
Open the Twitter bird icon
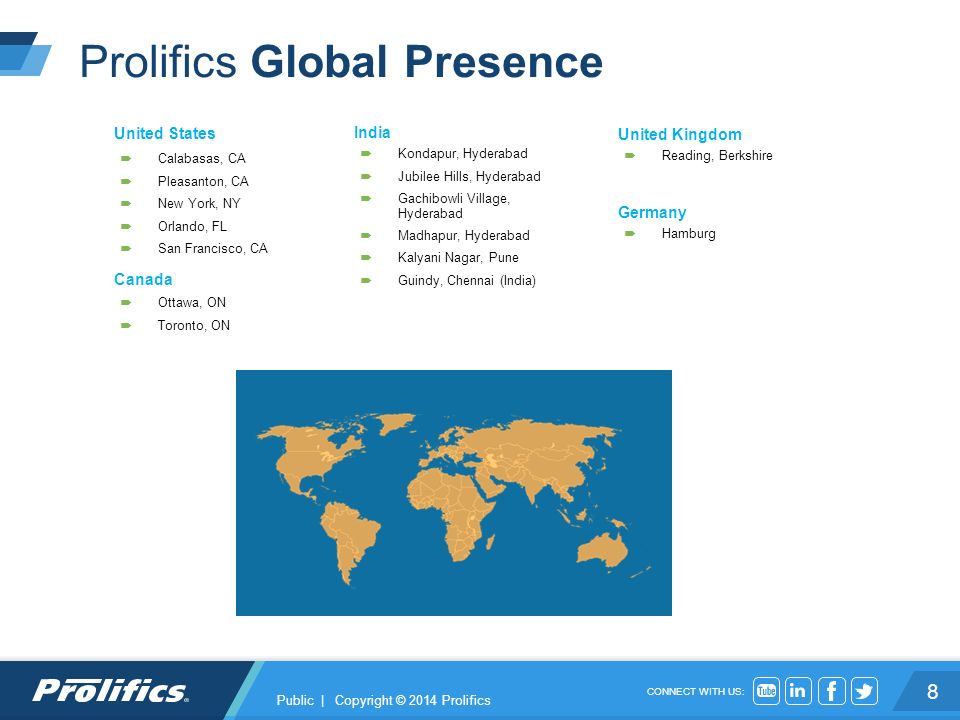click(864, 691)
